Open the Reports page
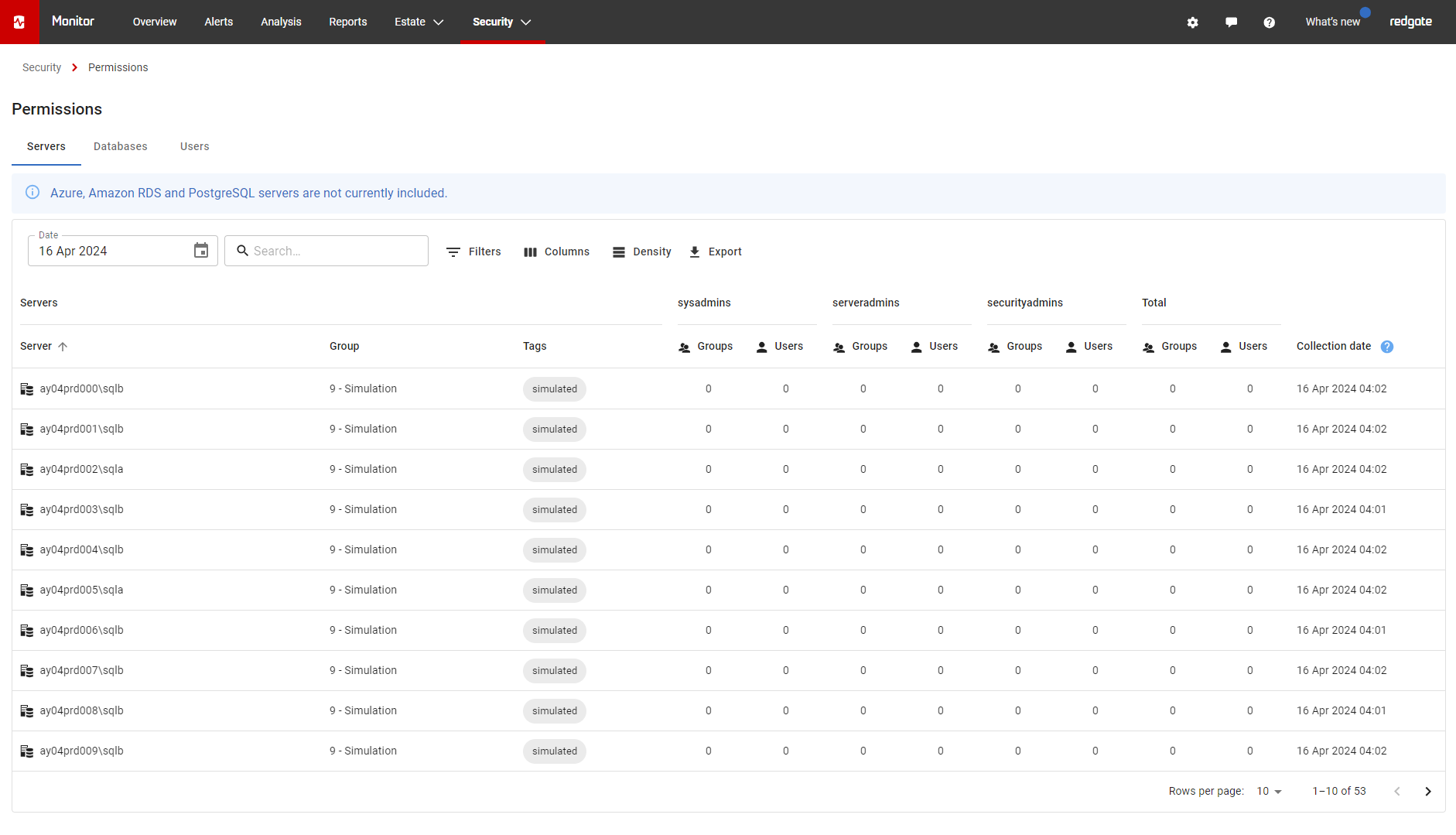This screenshot has height=835, width=1456. (348, 22)
